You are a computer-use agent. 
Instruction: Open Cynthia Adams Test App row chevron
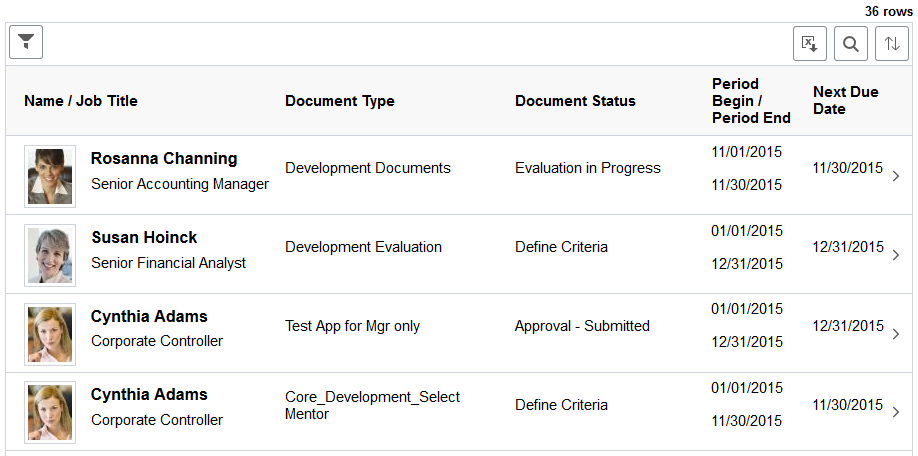896,334
